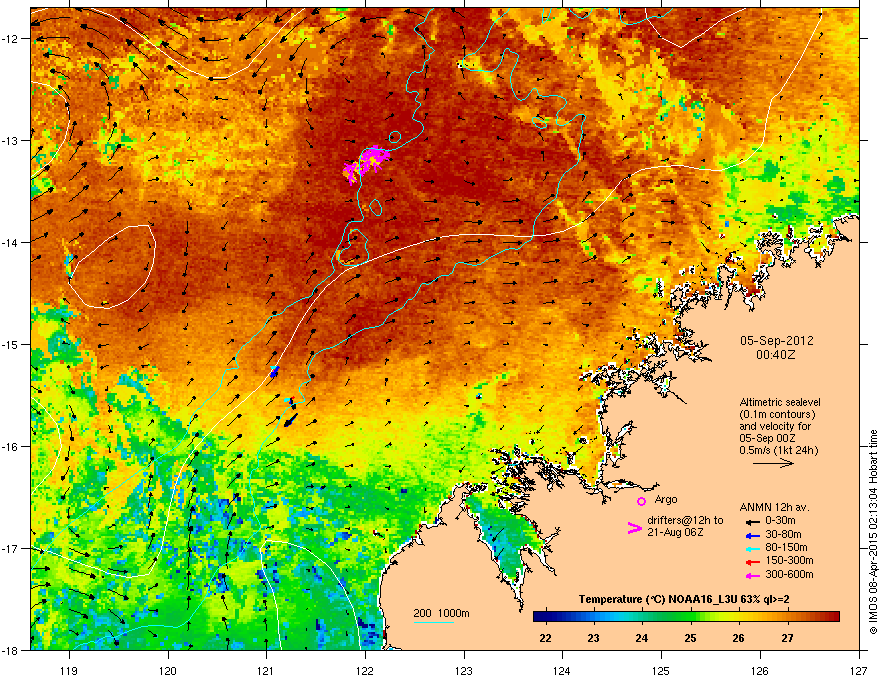Click the longitude axis label 125
This screenshot has width=880, height=680.
[x=661, y=671]
